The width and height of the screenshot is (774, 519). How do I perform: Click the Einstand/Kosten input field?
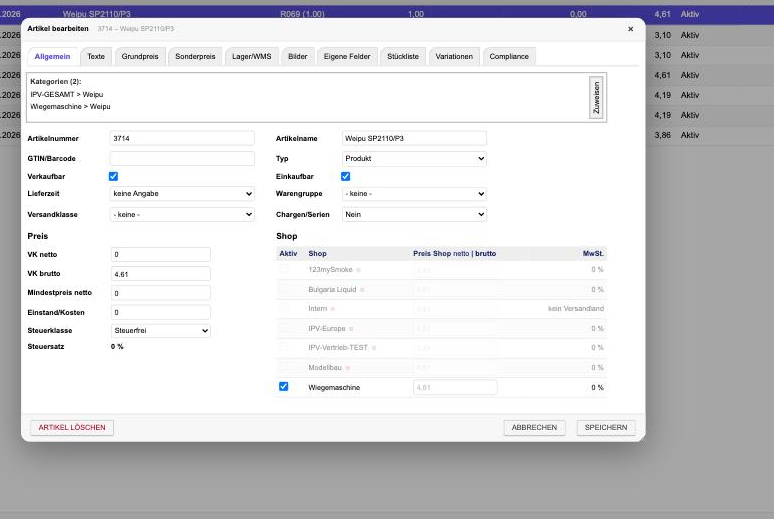(x=161, y=312)
